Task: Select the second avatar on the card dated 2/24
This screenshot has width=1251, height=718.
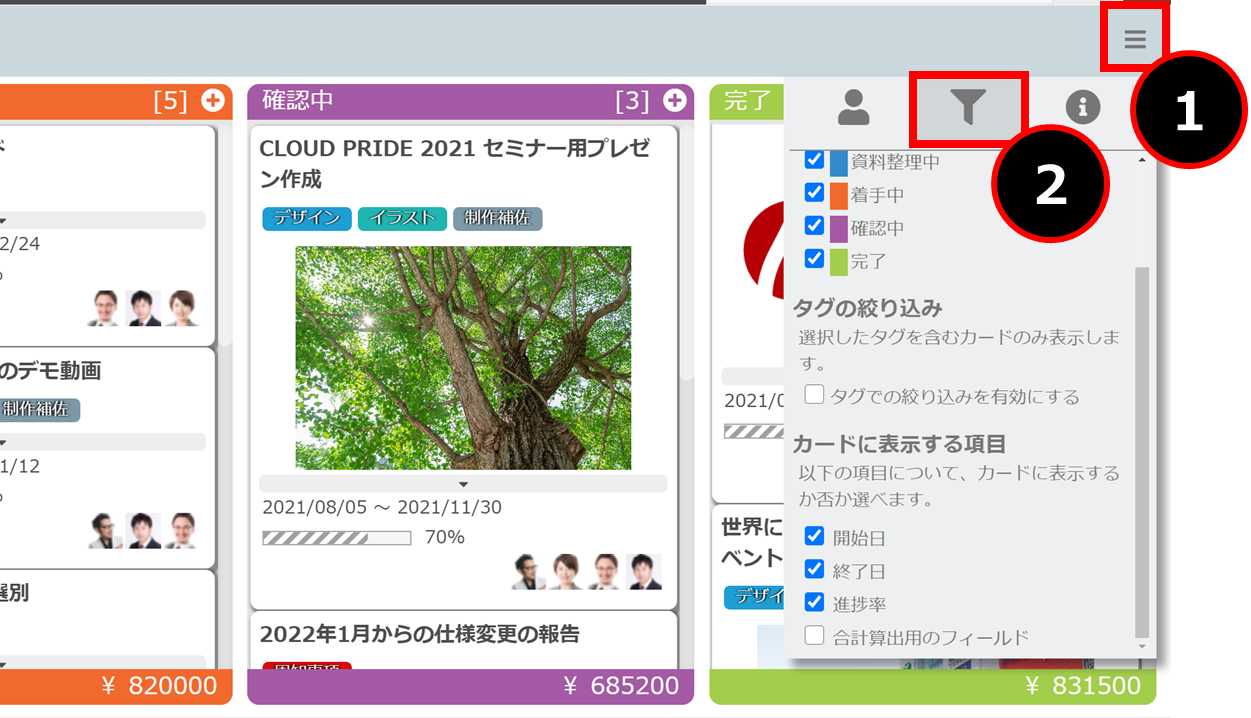Action: pyautogui.click(x=143, y=308)
